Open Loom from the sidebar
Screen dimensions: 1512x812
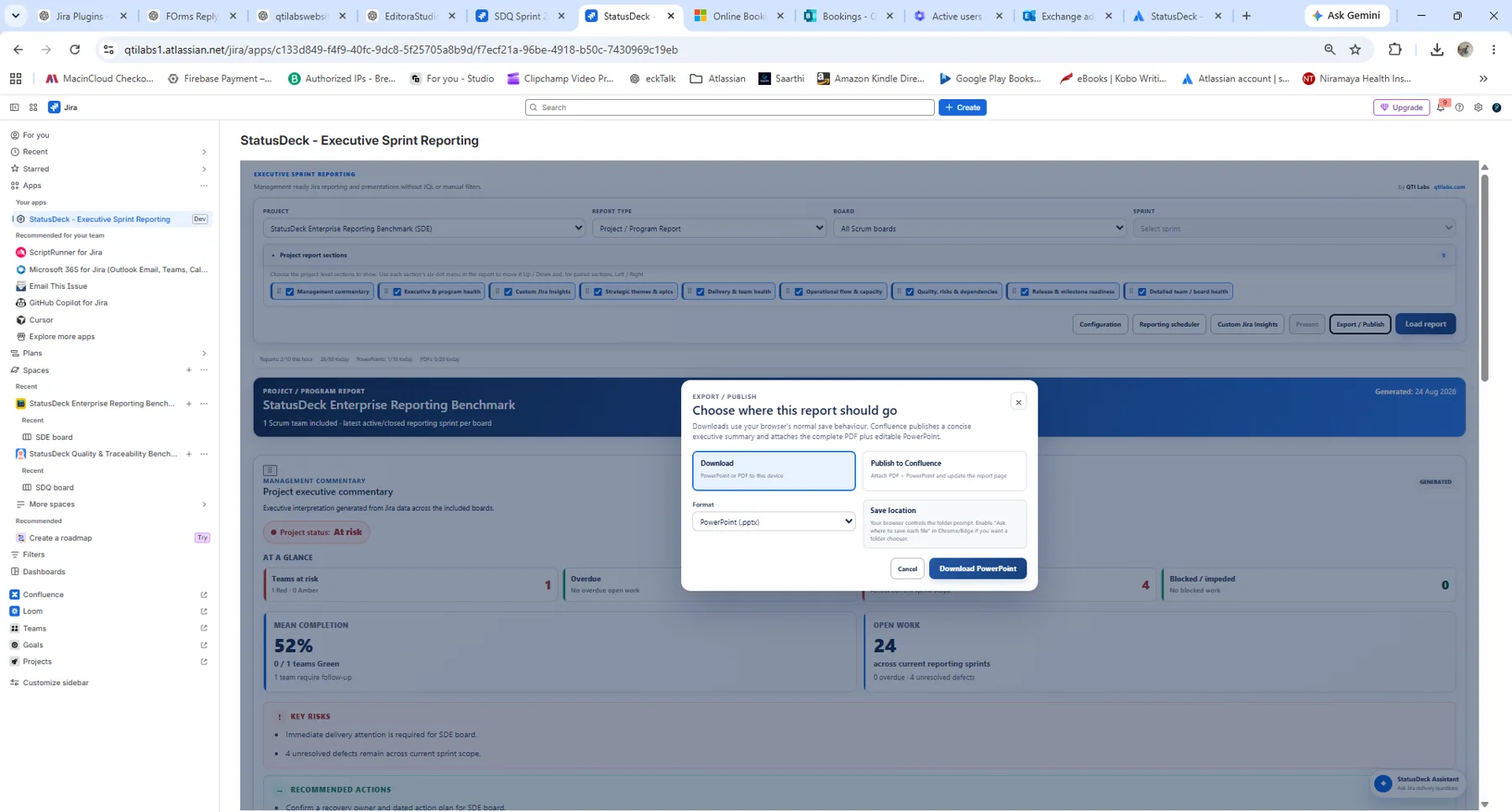pos(33,611)
